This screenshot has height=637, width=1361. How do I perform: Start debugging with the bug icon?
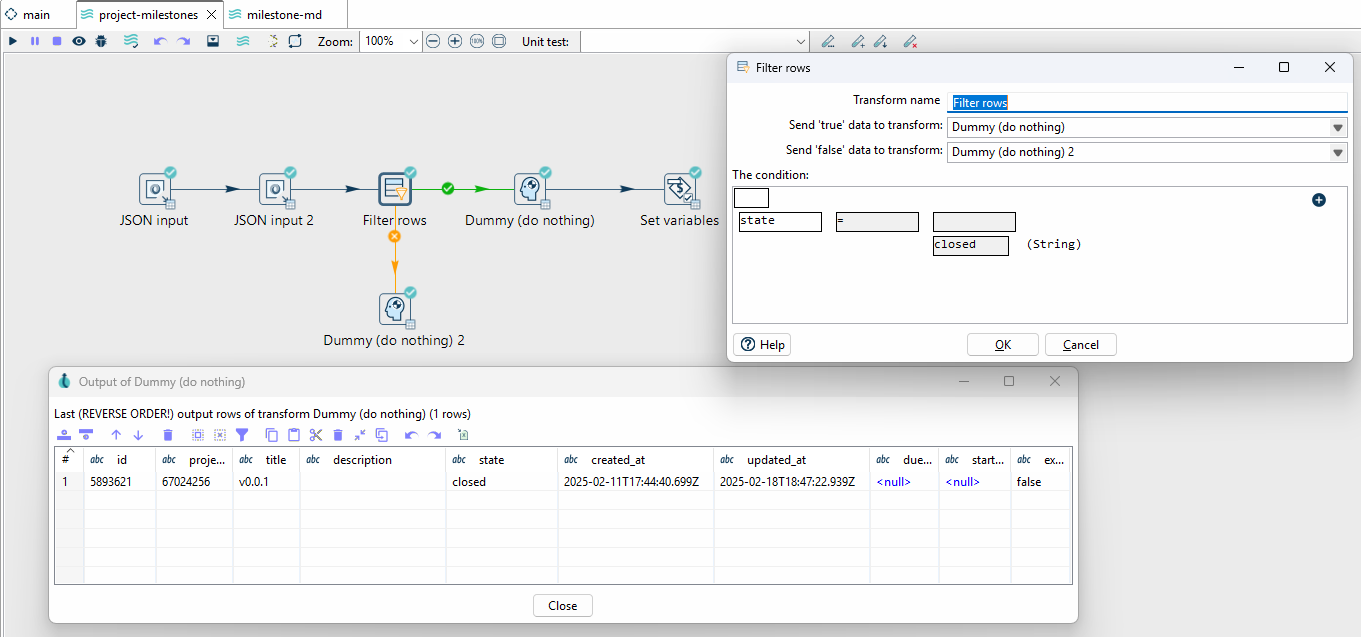coord(101,41)
